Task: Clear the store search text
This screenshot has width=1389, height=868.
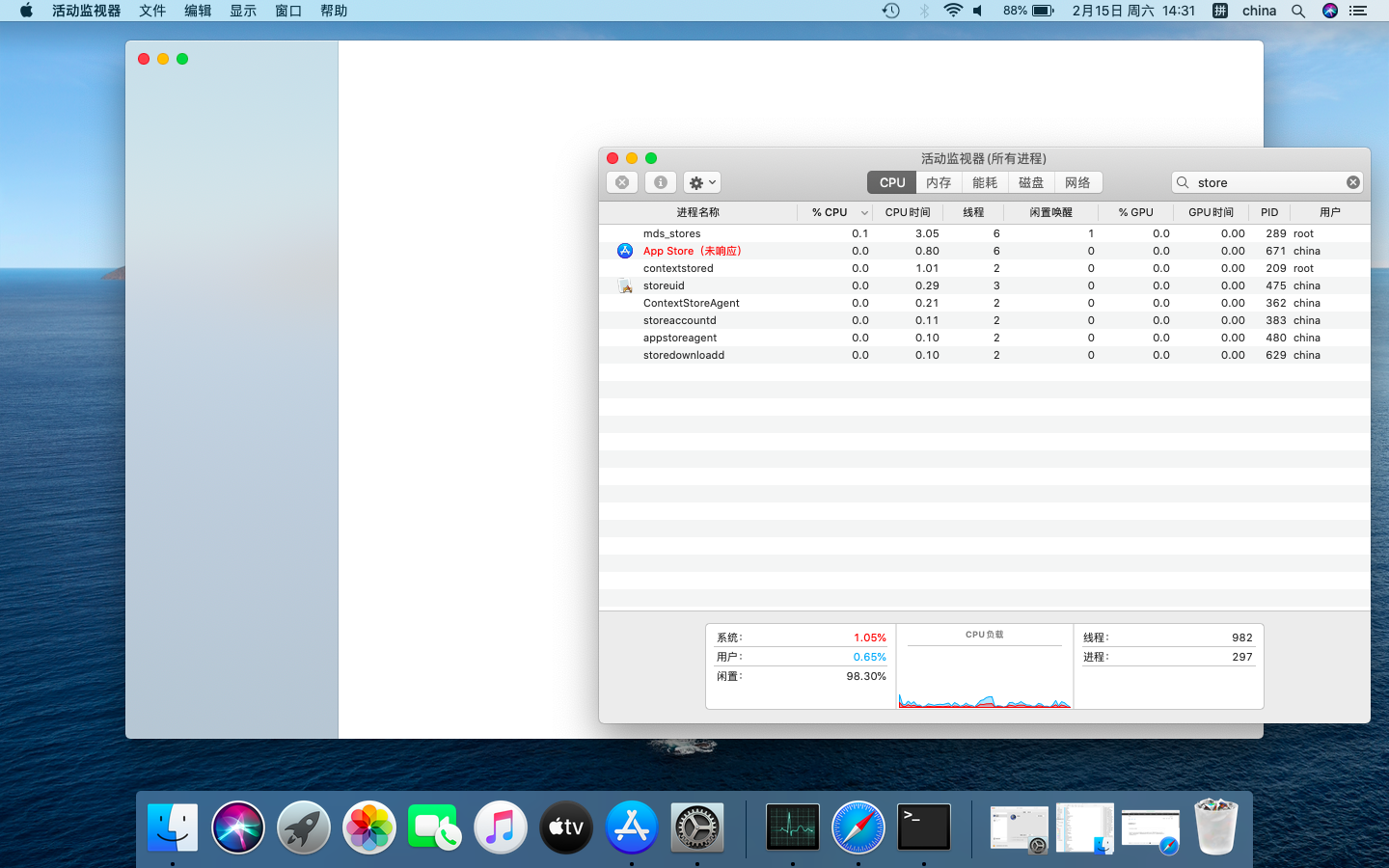Action: tap(1353, 182)
